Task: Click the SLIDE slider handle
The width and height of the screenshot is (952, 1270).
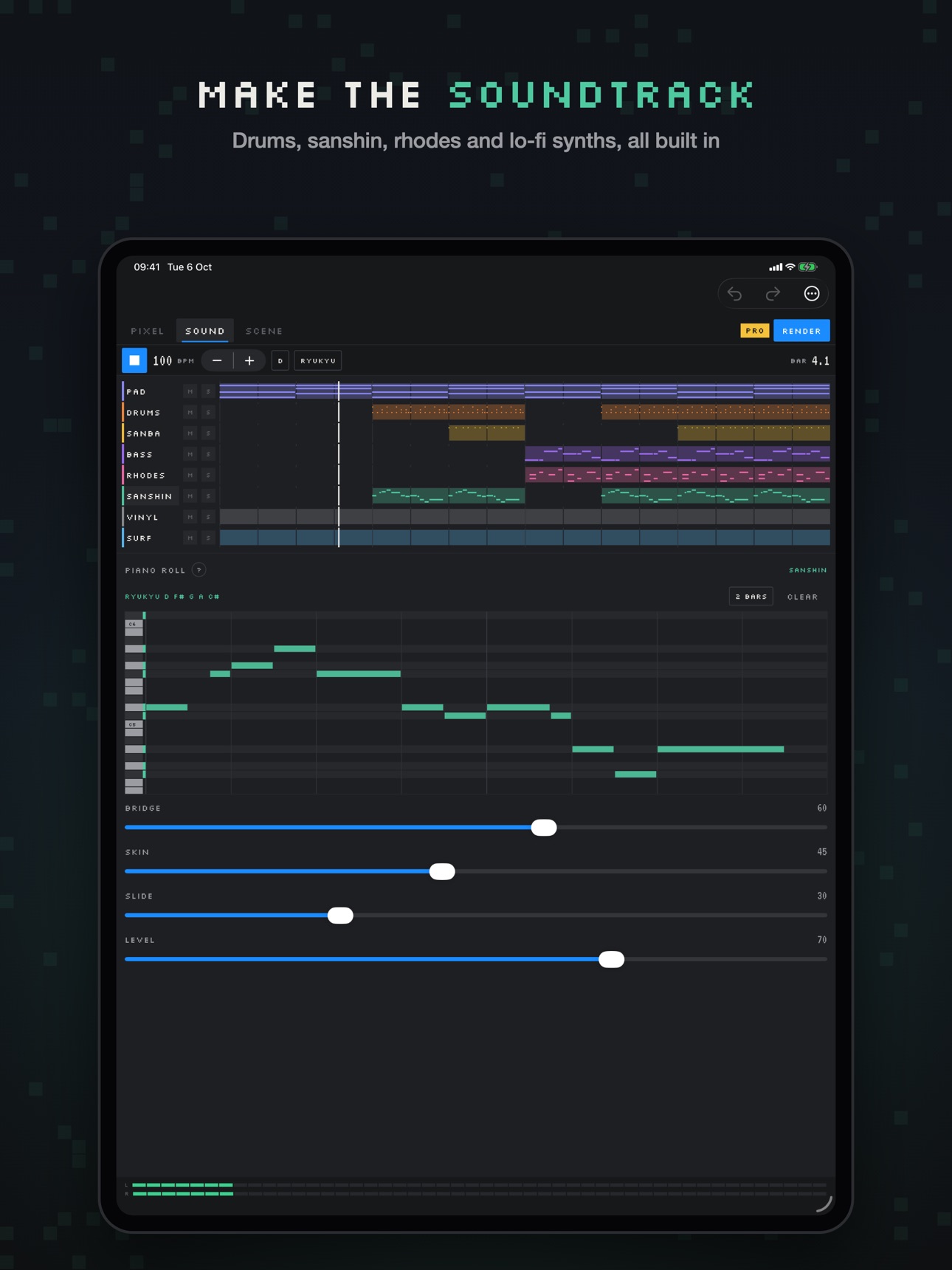Action: [340, 916]
